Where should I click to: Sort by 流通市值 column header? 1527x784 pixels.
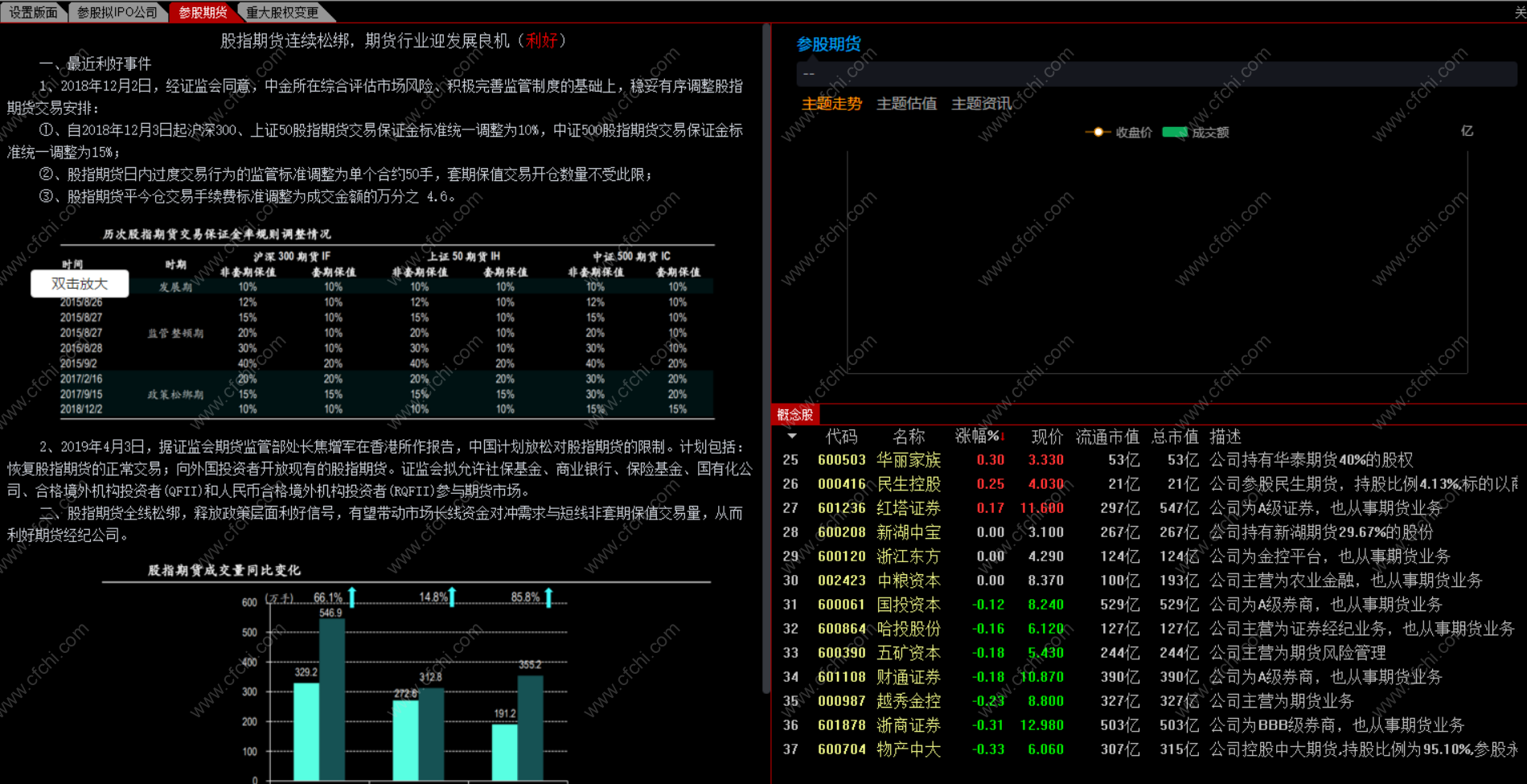(1107, 436)
